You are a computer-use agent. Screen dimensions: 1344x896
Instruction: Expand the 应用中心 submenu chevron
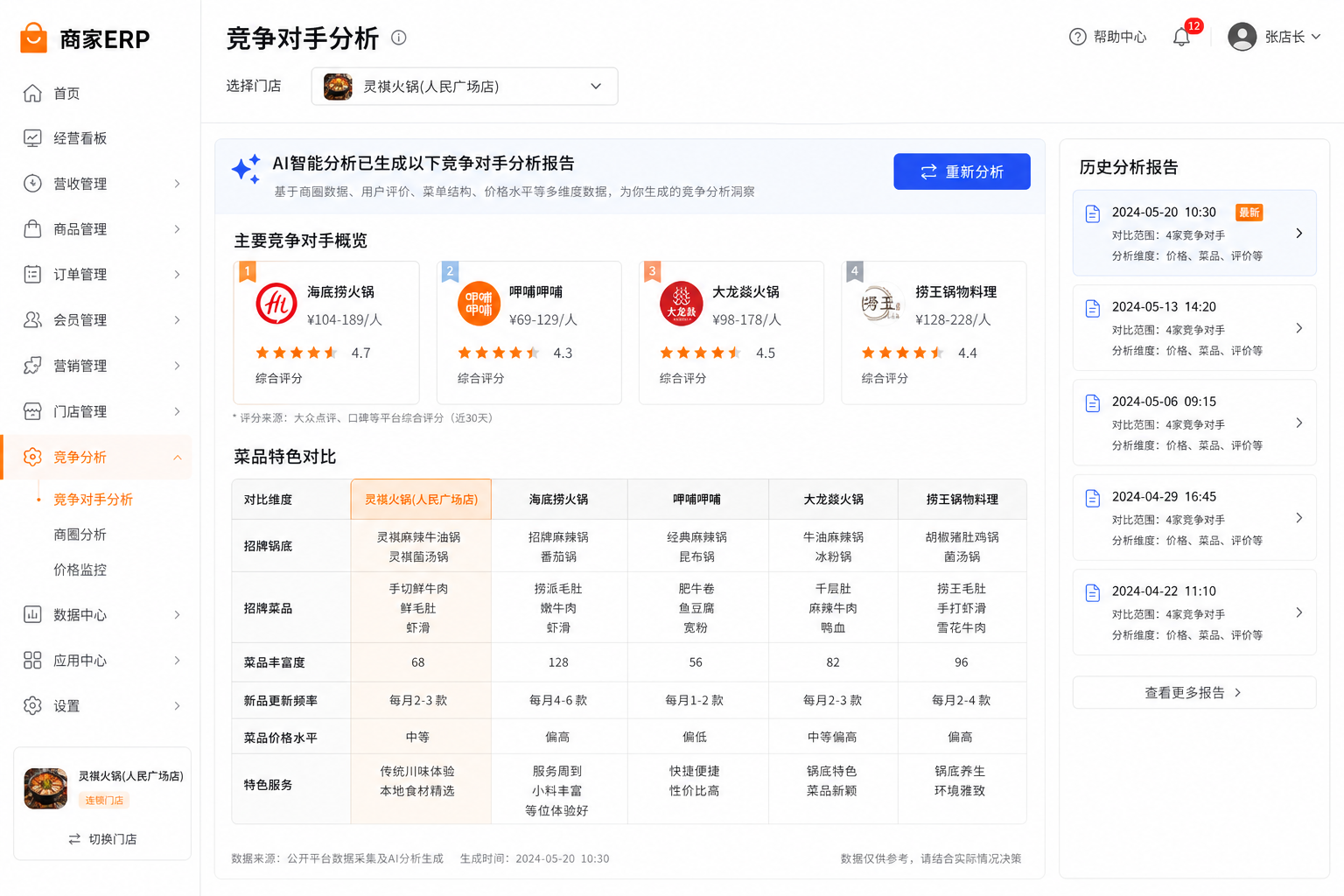[x=177, y=660]
